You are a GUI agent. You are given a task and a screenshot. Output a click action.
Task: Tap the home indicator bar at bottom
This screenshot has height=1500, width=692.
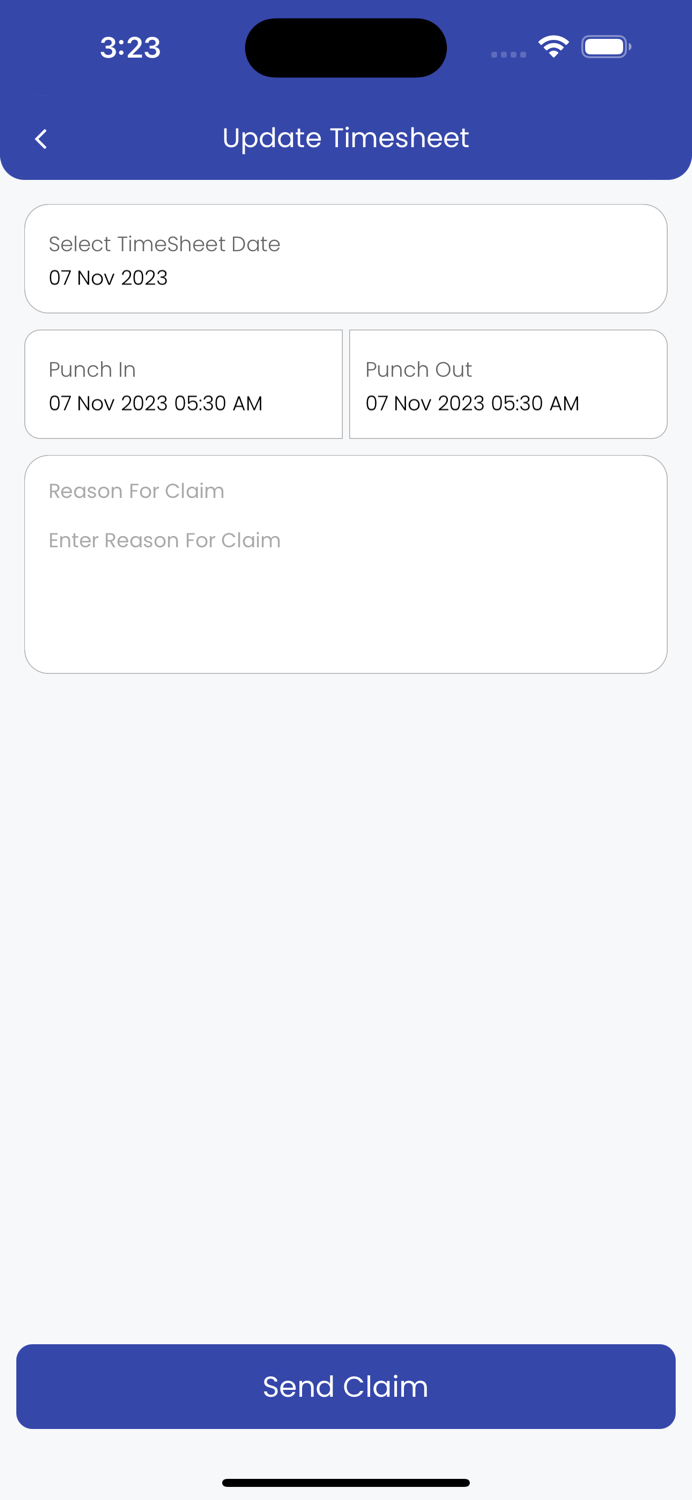pyautogui.click(x=346, y=1483)
